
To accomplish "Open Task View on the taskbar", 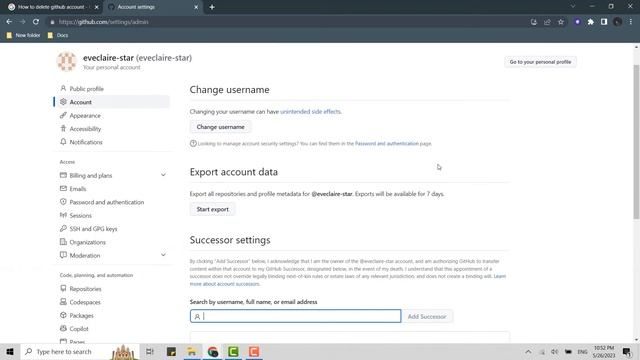I will coord(150,351).
